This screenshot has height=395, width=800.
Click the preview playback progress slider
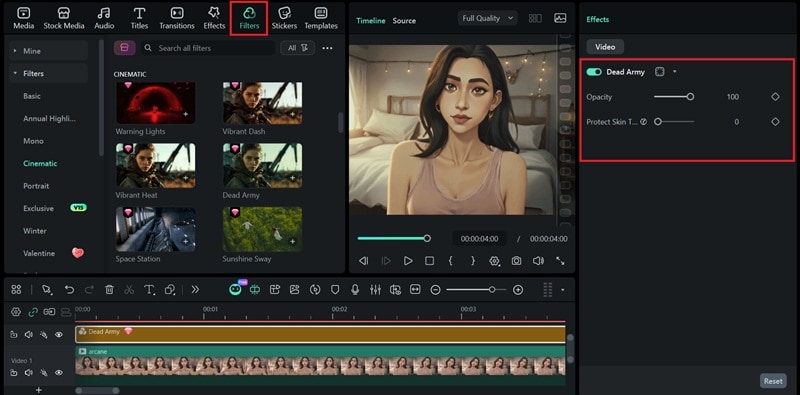pyautogui.click(x=393, y=238)
